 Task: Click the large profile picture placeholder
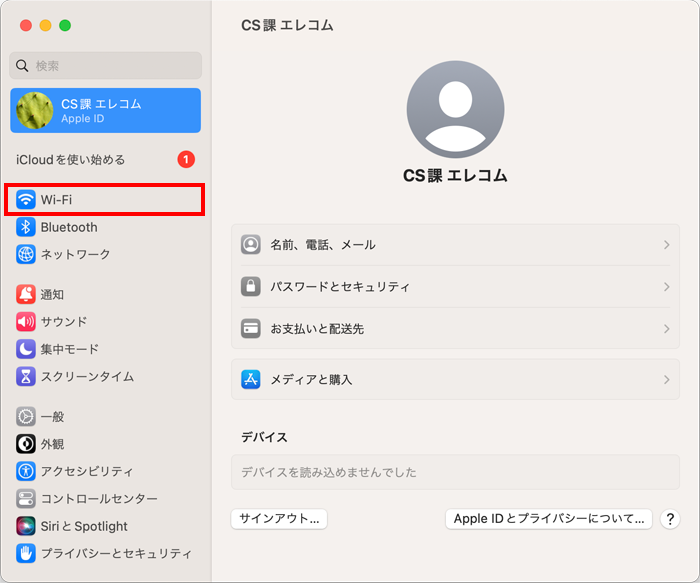coord(455,109)
